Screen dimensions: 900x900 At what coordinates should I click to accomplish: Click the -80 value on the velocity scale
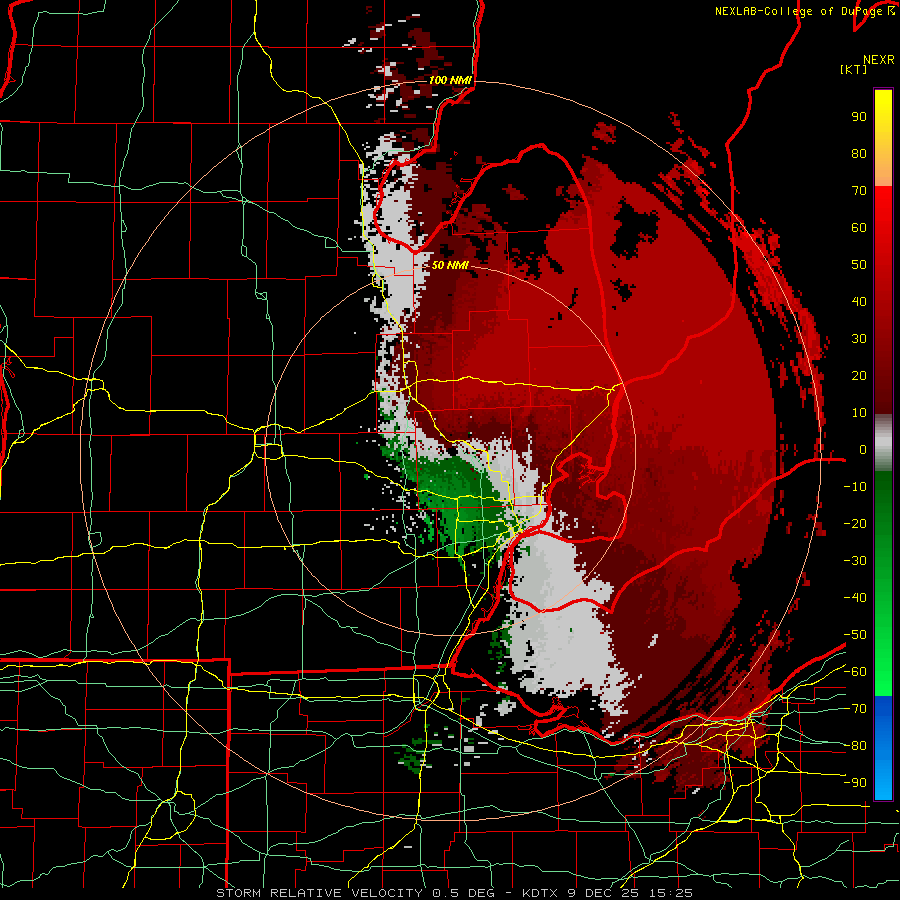pyautogui.click(x=855, y=746)
